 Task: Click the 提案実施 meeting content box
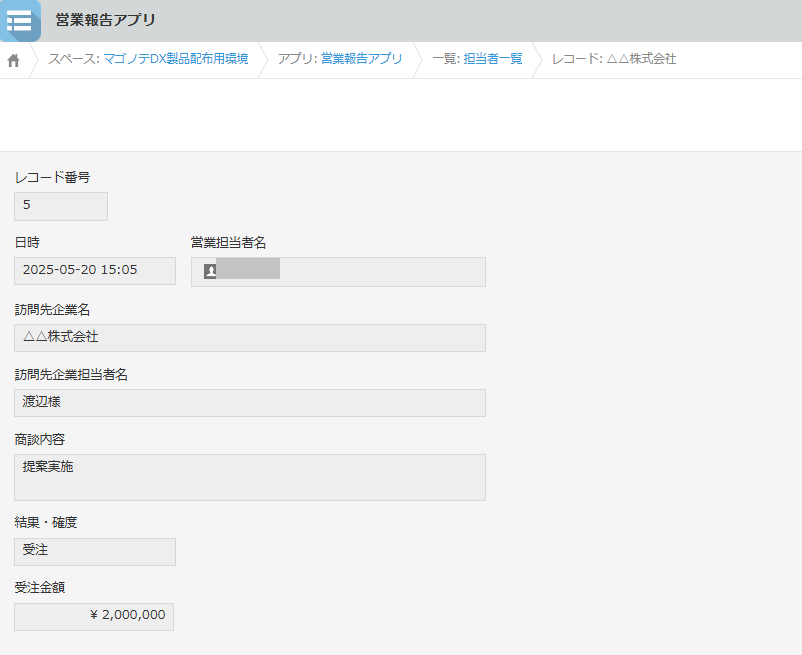point(250,478)
